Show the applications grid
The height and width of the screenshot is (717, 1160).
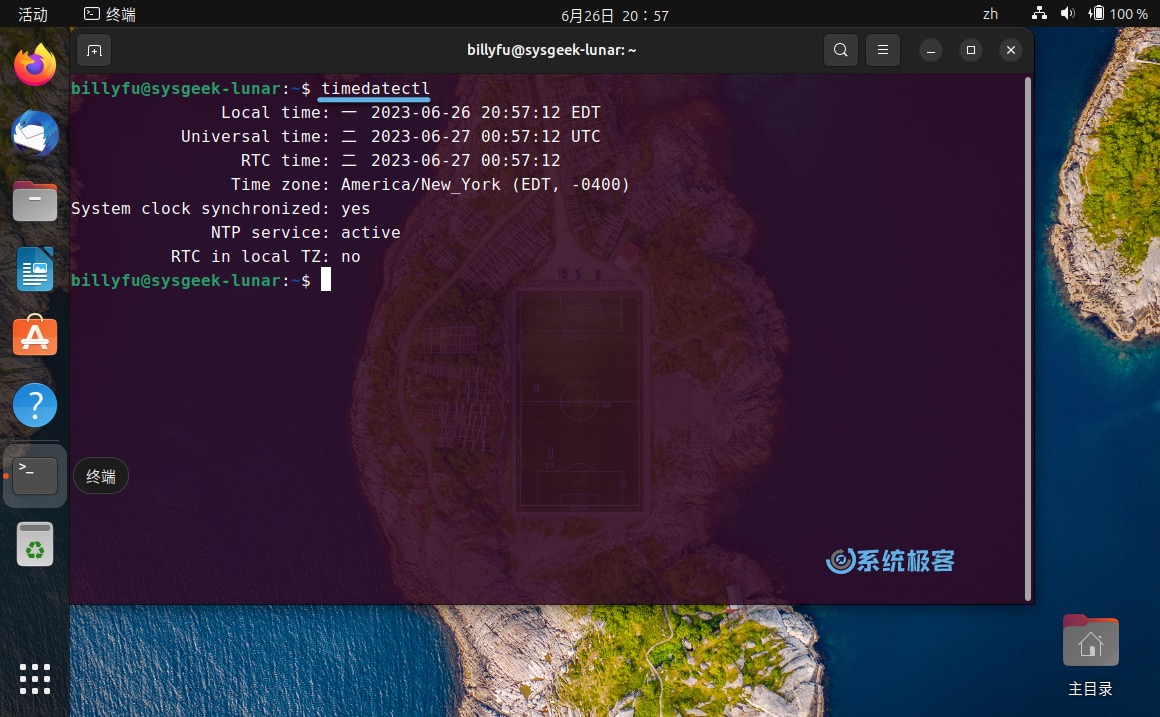point(35,679)
